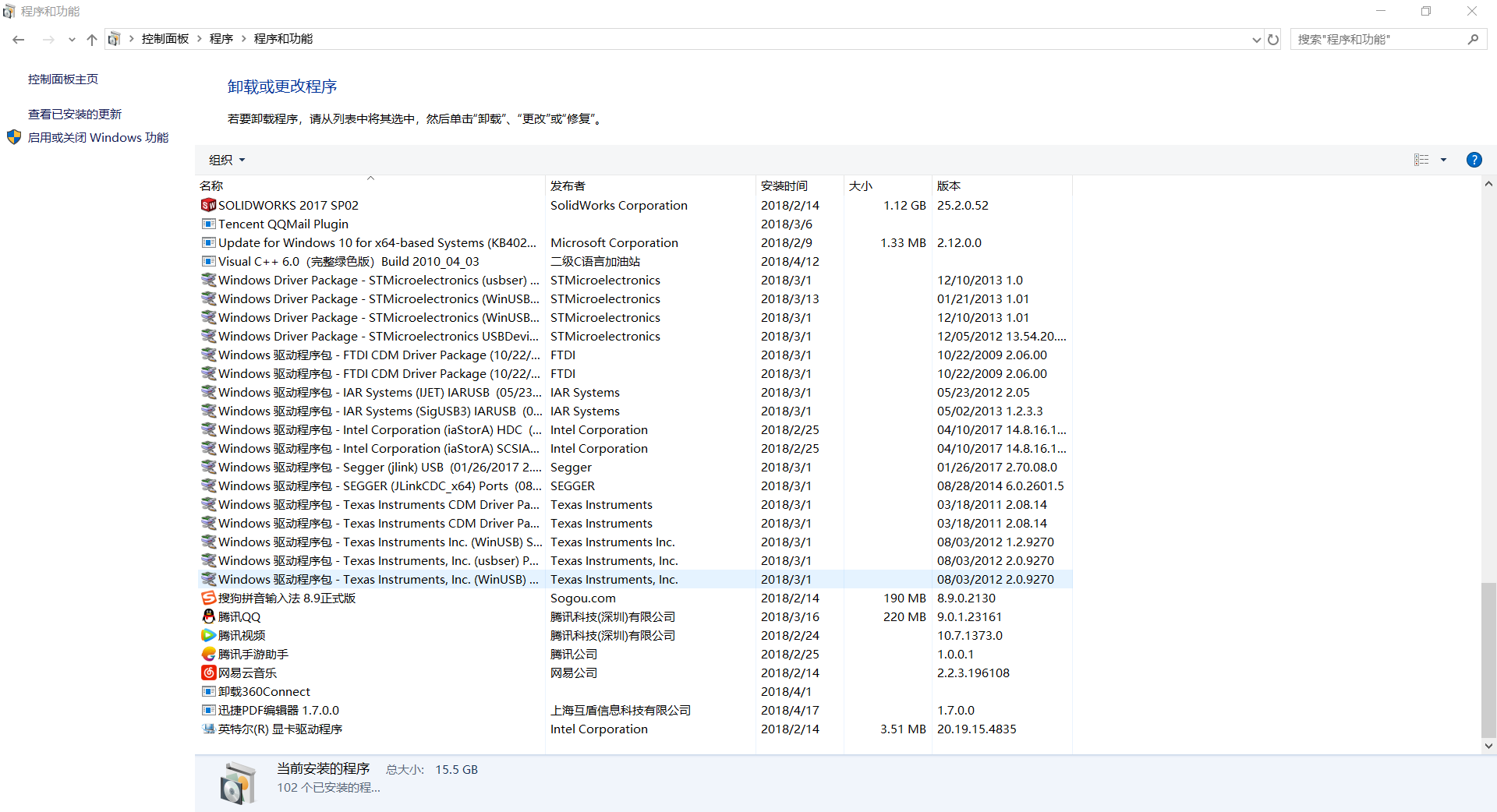Select the Texas Instruments, Inc. (usbser) driver row
Viewport: 1497px width, 812px height.
pyautogui.click(x=635, y=560)
